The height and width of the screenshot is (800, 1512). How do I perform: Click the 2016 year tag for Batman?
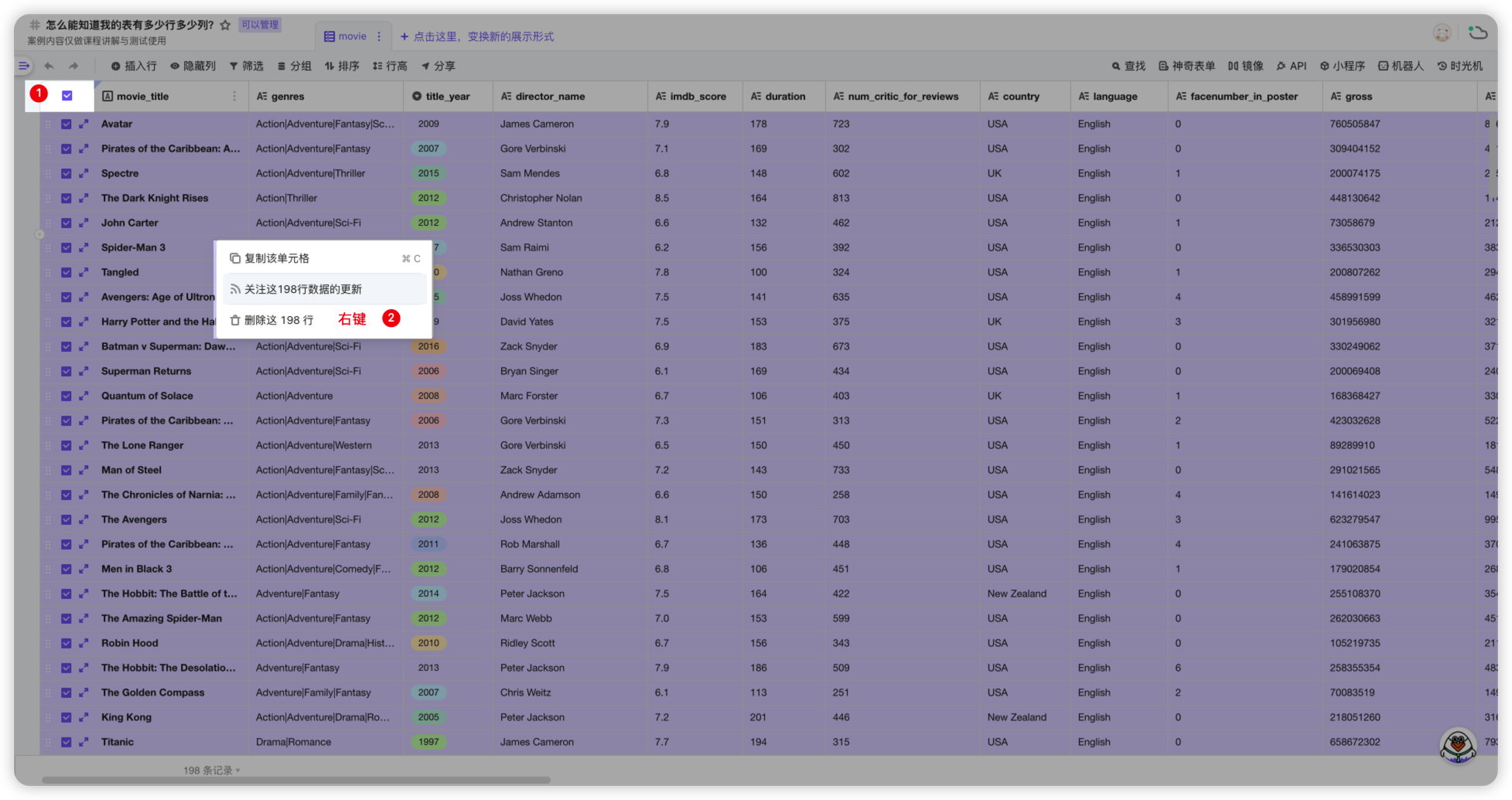428,346
